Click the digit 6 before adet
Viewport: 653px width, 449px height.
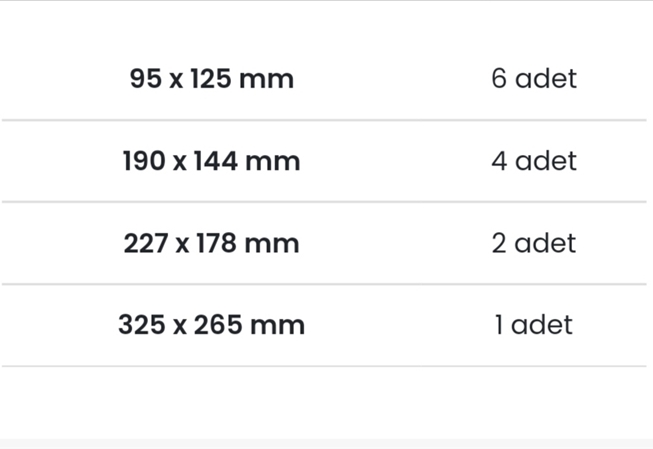tap(499, 78)
